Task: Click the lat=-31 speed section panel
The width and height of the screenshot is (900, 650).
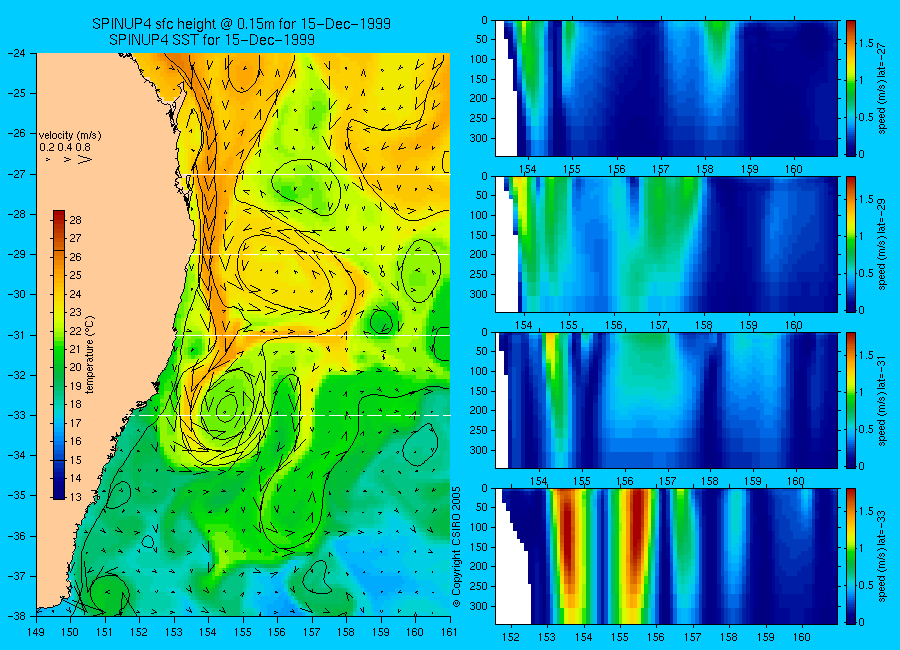Action: [x=666, y=400]
